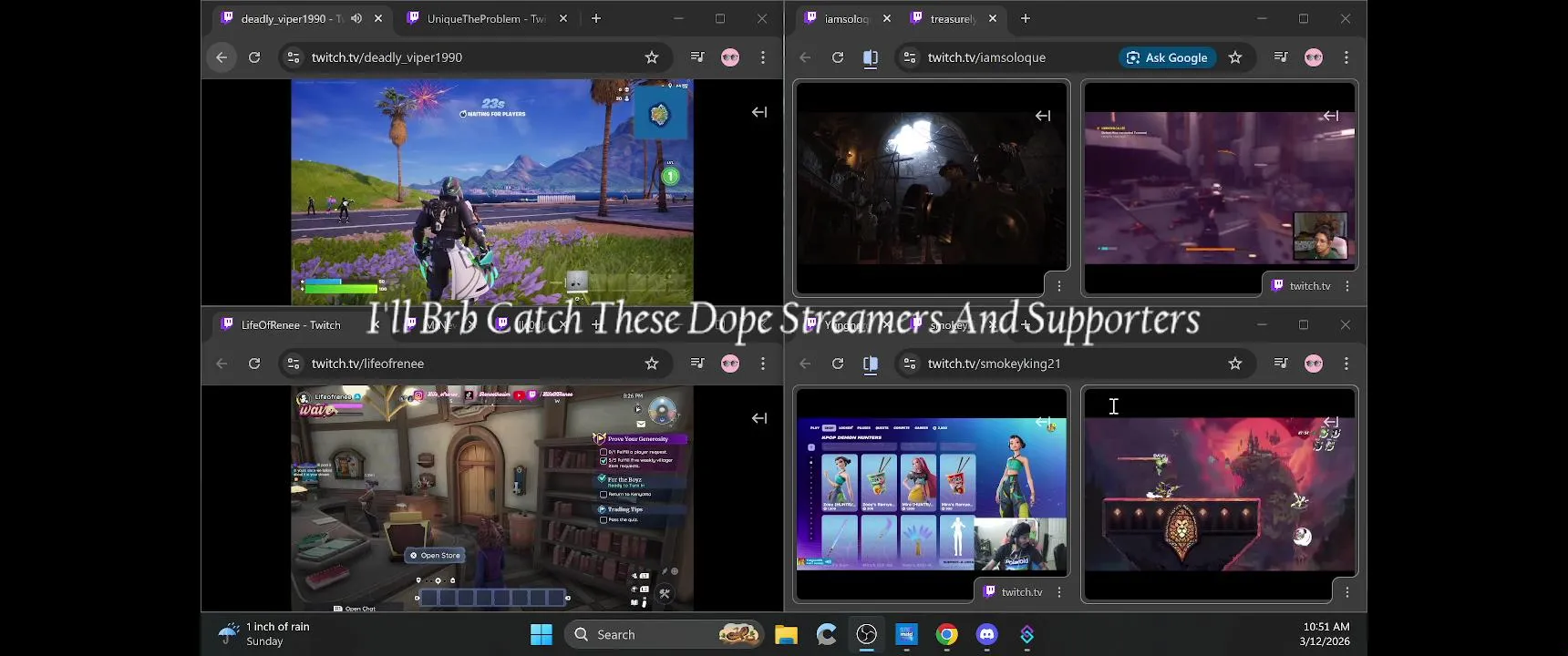1568x656 pixels.
Task: Open profile avatar in deadly_viper1990 window
Action: pos(730,57)
